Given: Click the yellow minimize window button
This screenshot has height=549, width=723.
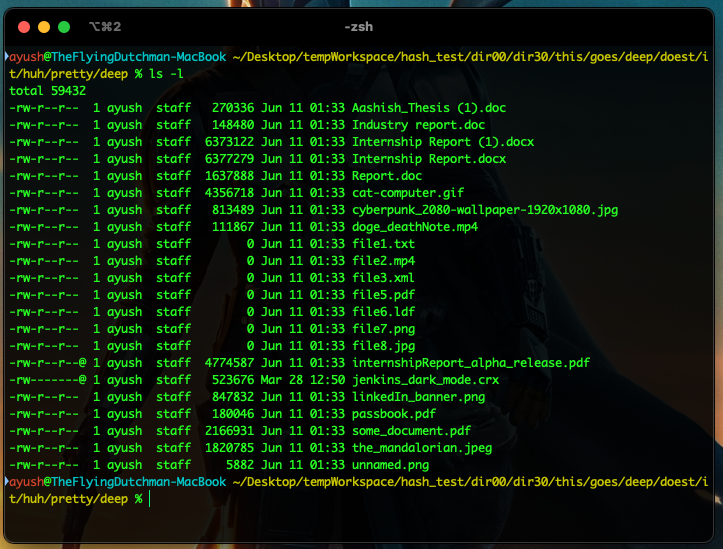Looking at the screenshot, I should pos(43,26).
